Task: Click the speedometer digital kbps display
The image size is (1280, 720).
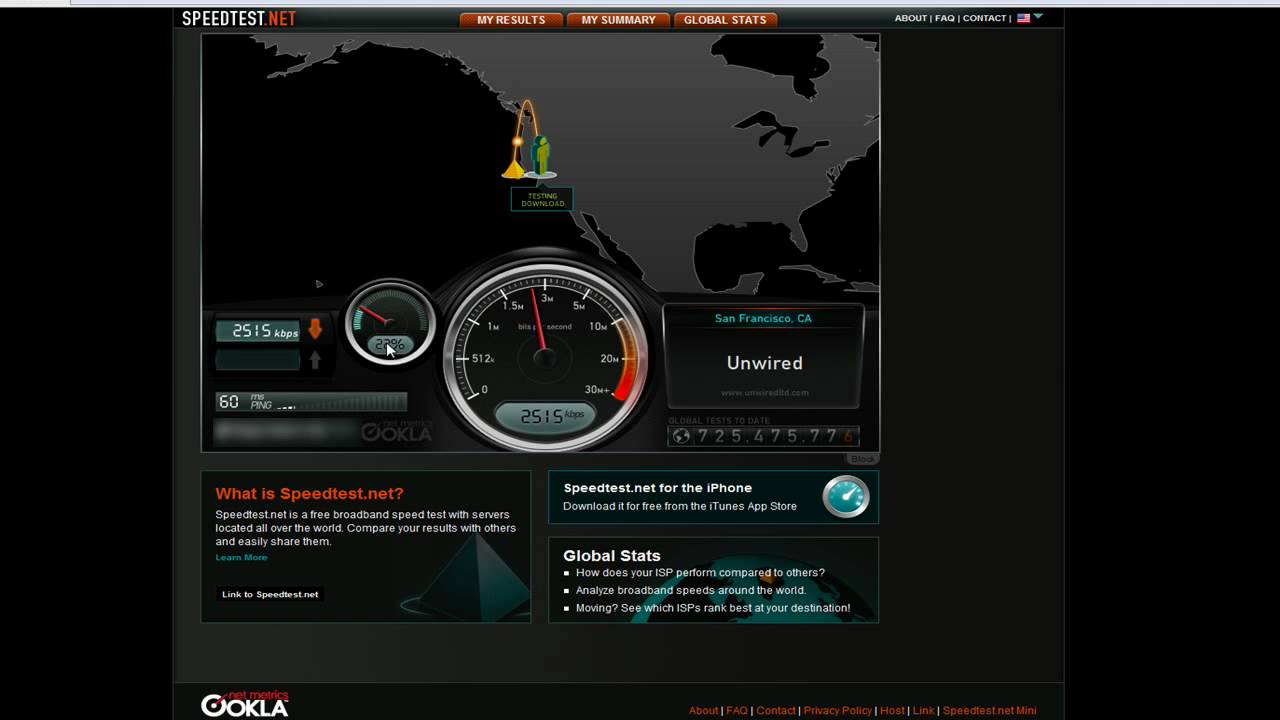Action: click(x=545, y=416)
